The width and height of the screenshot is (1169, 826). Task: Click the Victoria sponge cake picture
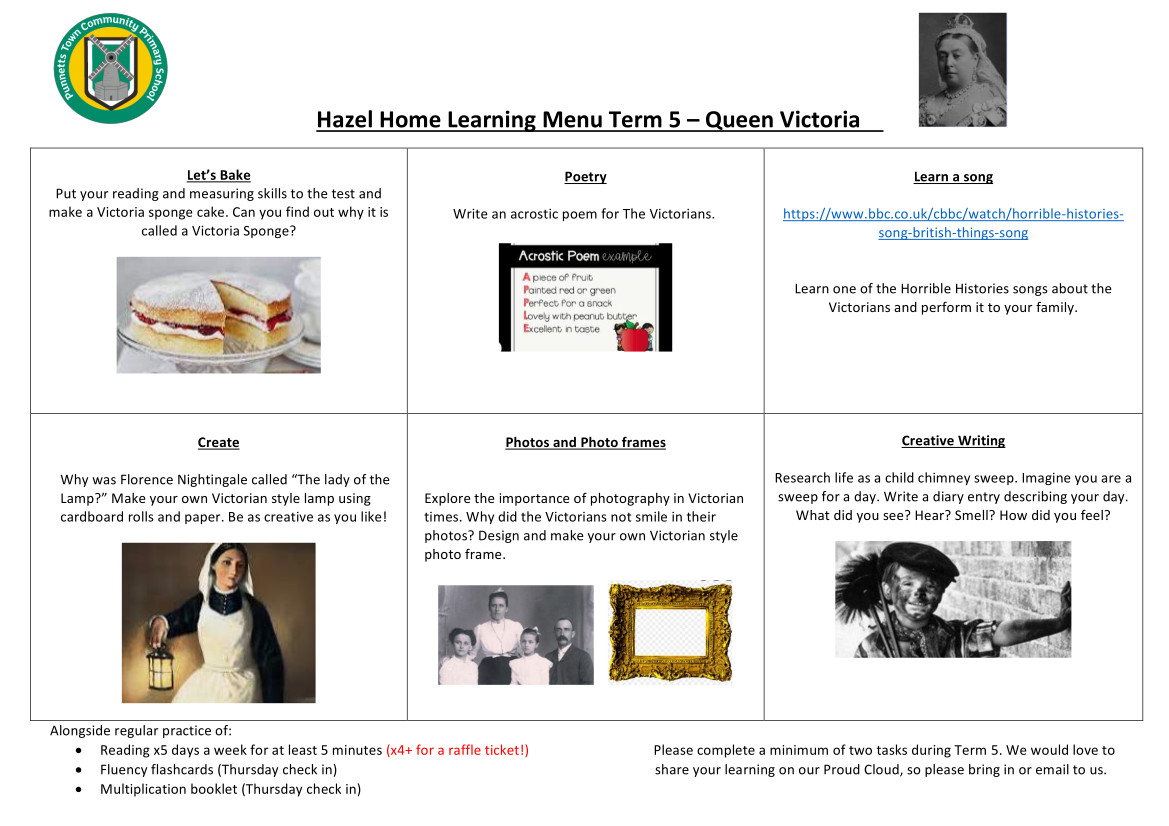tap(218, 315)
